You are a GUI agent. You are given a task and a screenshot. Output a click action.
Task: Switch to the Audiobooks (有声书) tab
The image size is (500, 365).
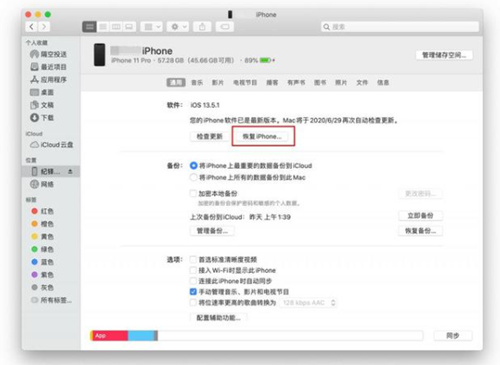pyautogui.click(x=296, y=82)
